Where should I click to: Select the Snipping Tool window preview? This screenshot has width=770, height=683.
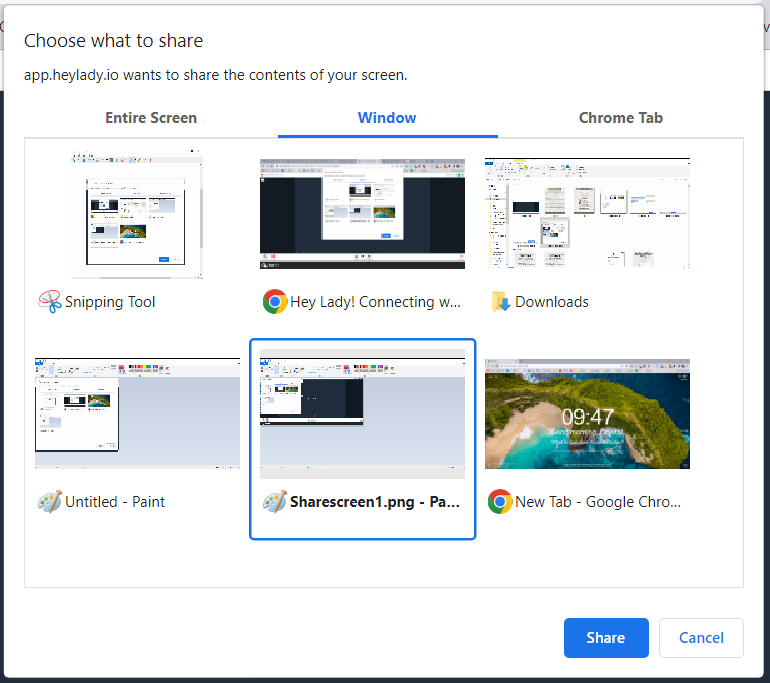point(137,214)
